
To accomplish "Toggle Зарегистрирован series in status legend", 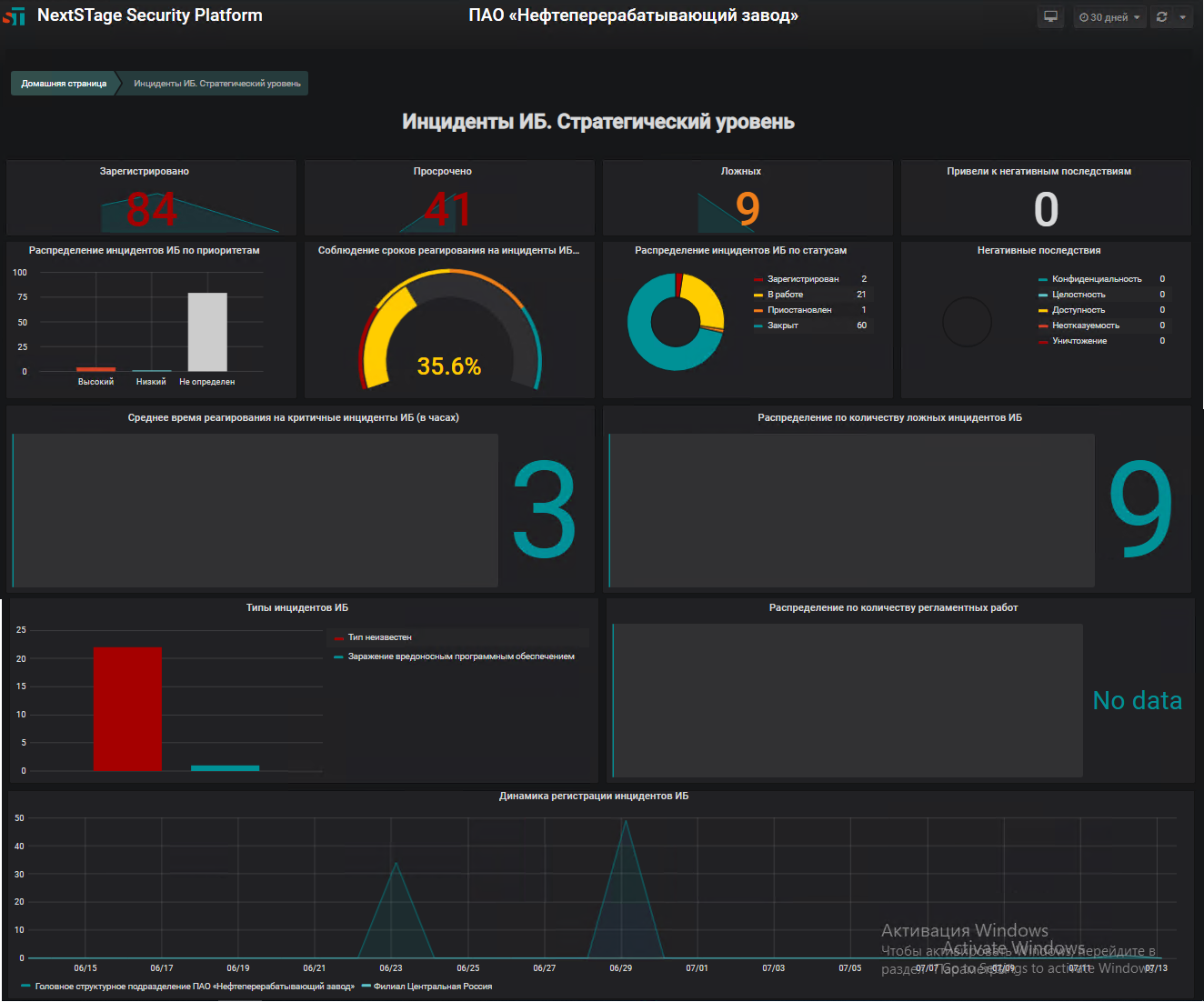I will click(x=803, y=279).
